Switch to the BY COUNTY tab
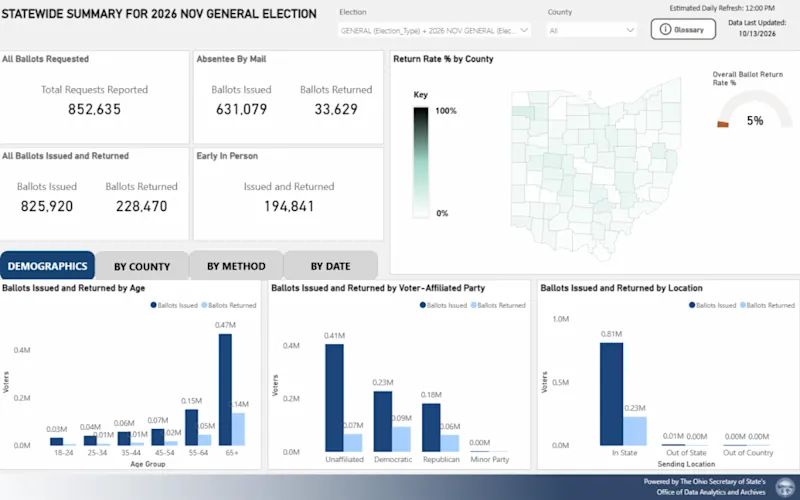Image resolution: width=800 pixels, height=500 pixels. tap(142, 266)
